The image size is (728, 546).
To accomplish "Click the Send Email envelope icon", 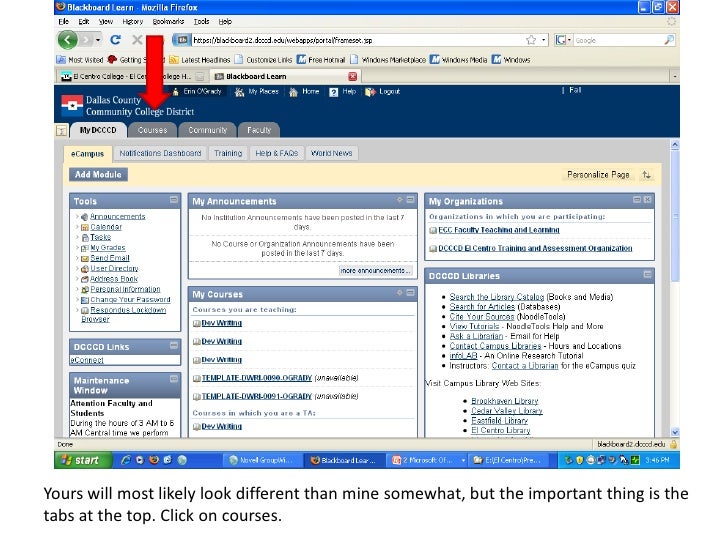I will pyautogui.click(x=84, y=258).
